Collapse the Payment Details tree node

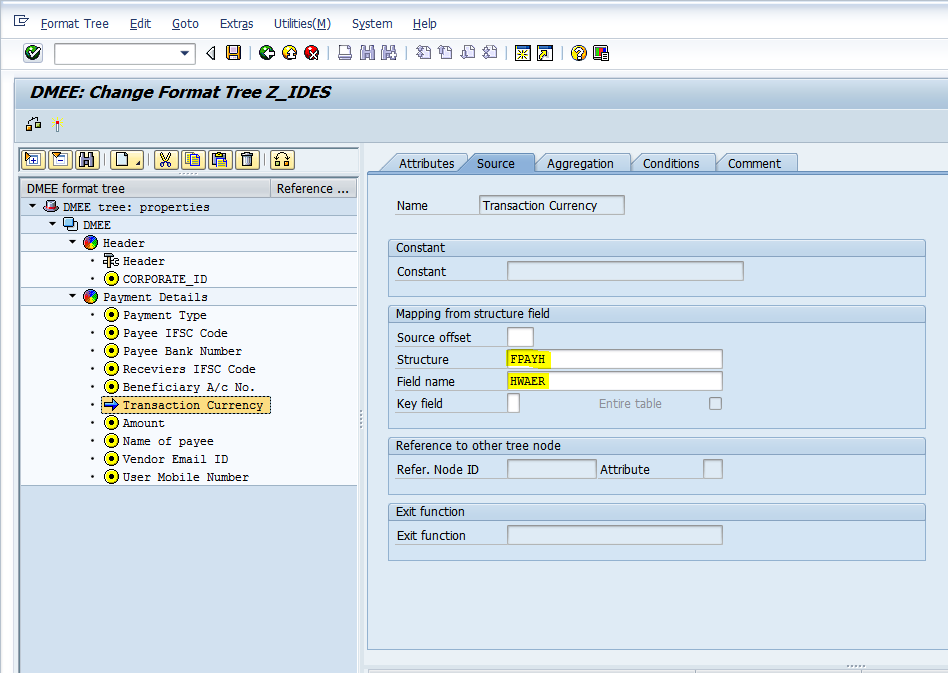[72, 296]
